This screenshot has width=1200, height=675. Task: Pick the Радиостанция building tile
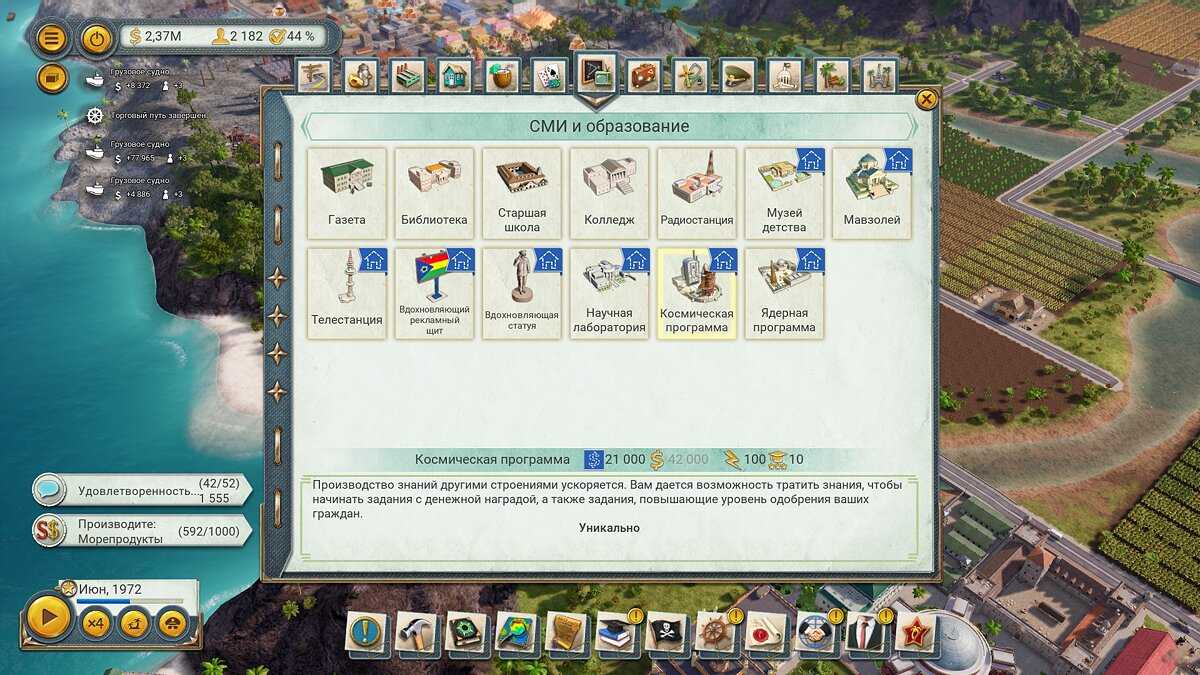697,193
